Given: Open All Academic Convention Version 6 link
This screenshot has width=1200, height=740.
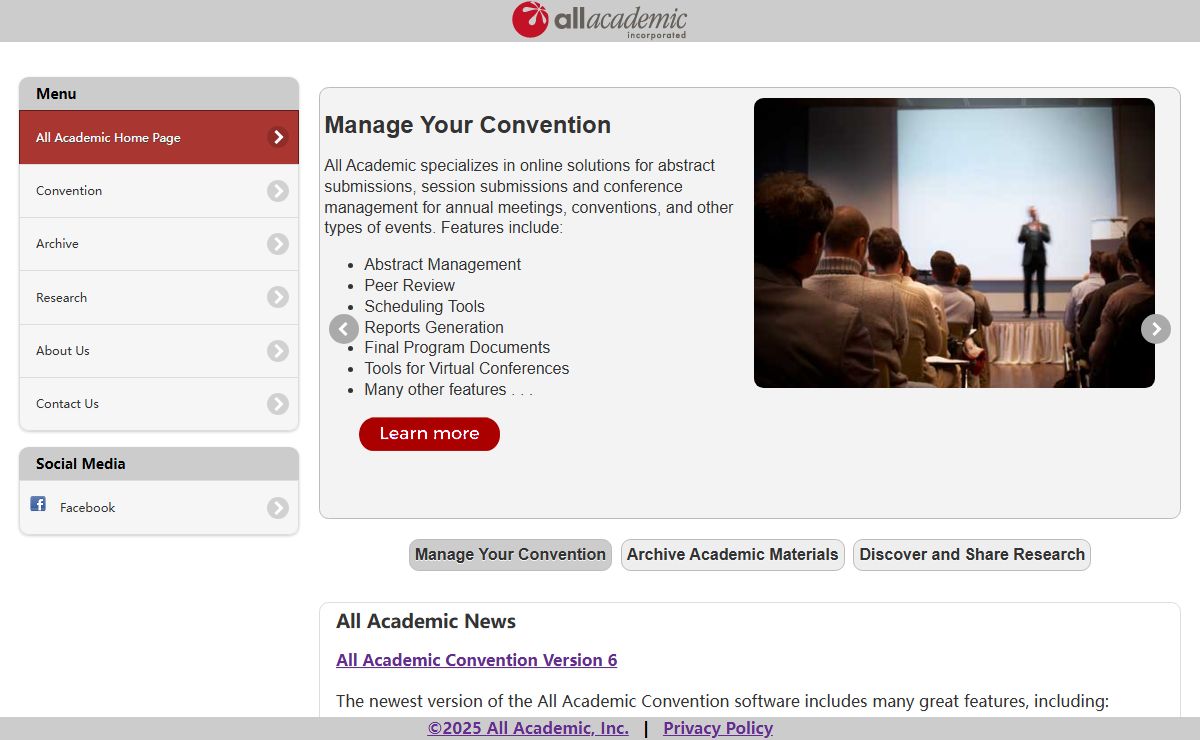Looking at the screenshot, I should coord(477,660).
